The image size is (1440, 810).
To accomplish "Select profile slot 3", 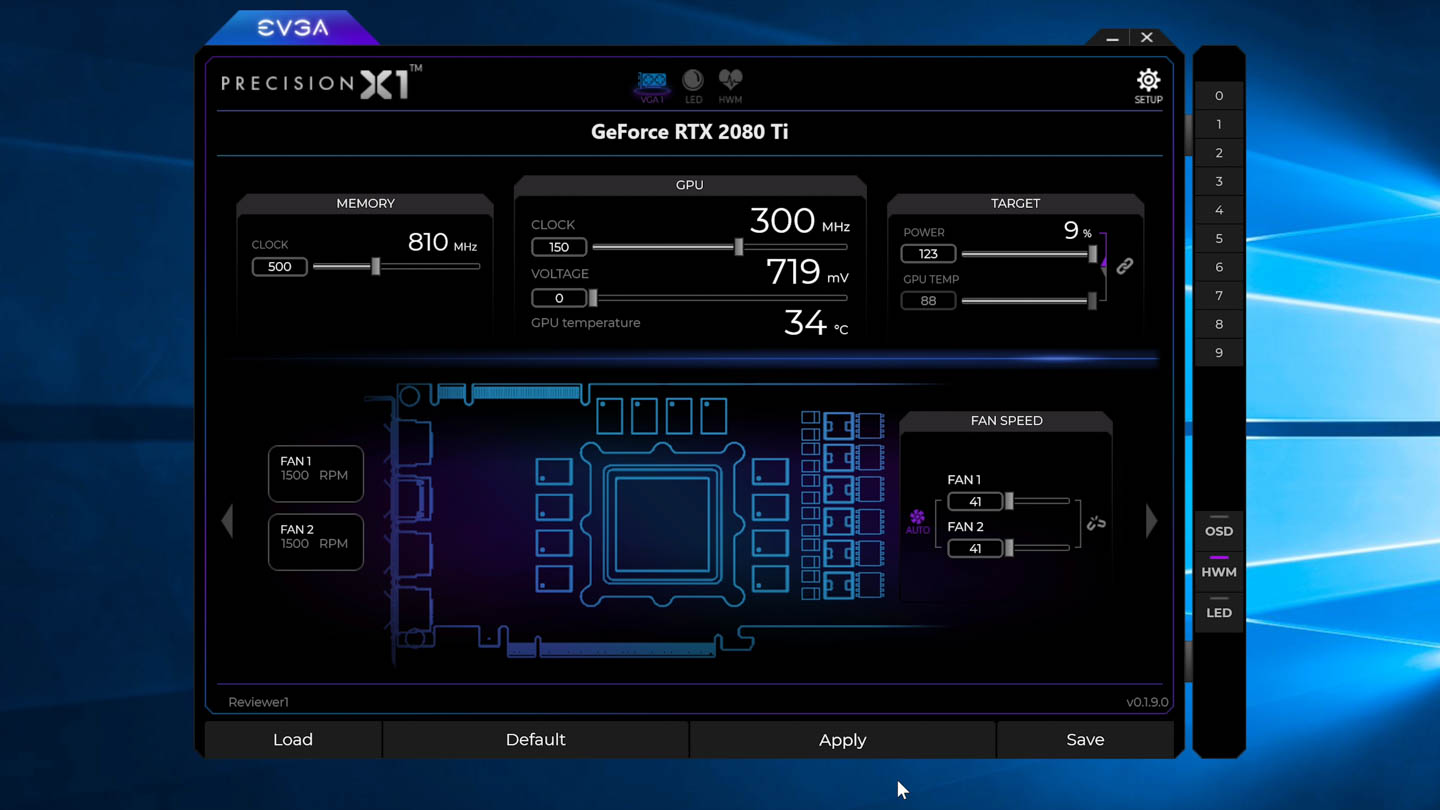I will point(1219,182).
